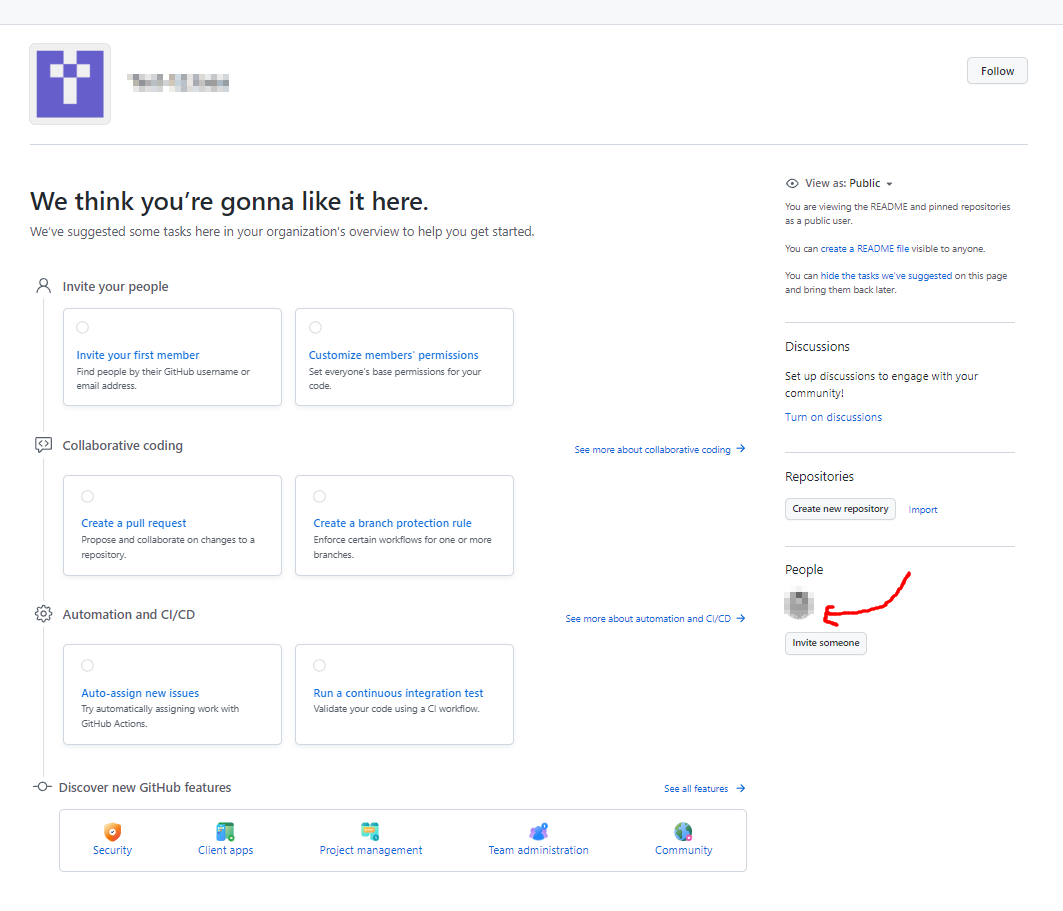Image resolution: width=1063 pixels, height=911 pixels.
Task: Toggle the Create a pull request circle
Action: click(x=87, y=496)
